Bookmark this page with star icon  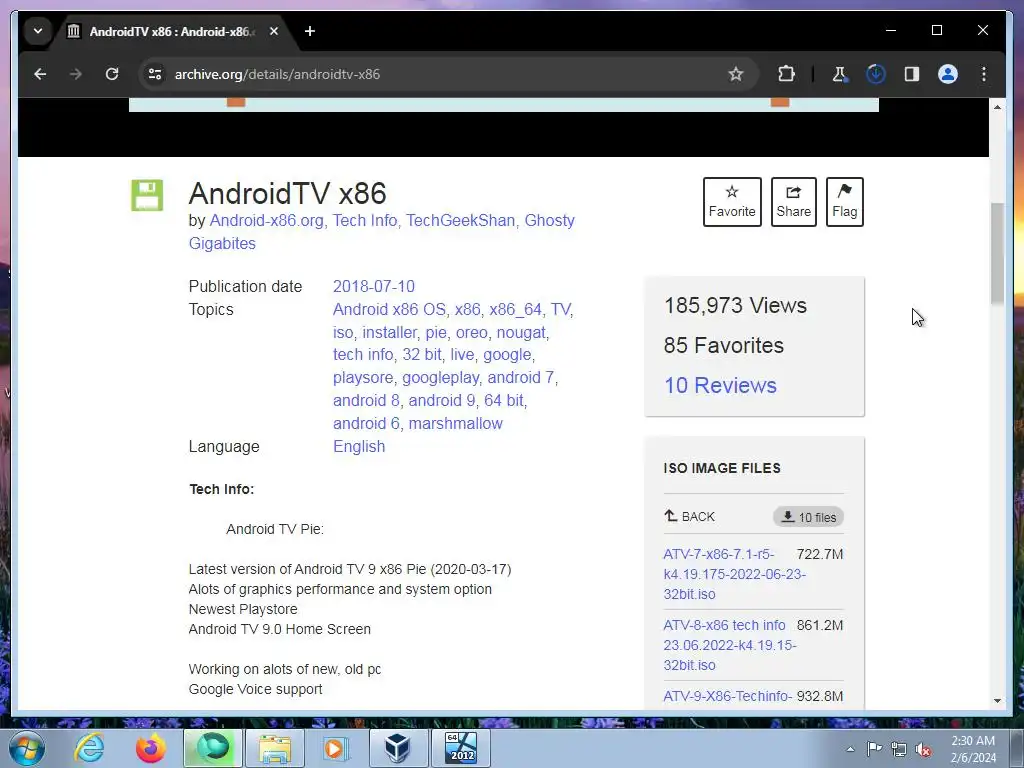click(x=736, y=74)
